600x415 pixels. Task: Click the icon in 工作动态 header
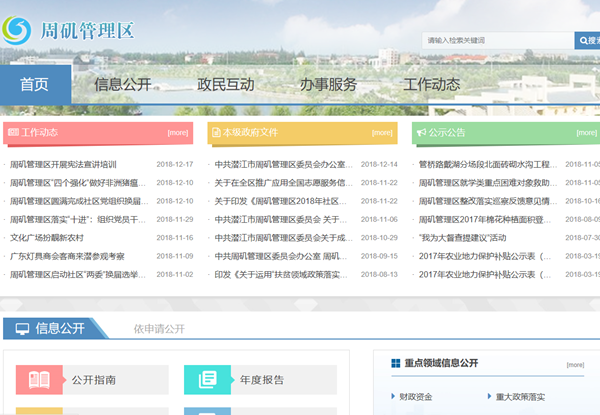[13, 132]
